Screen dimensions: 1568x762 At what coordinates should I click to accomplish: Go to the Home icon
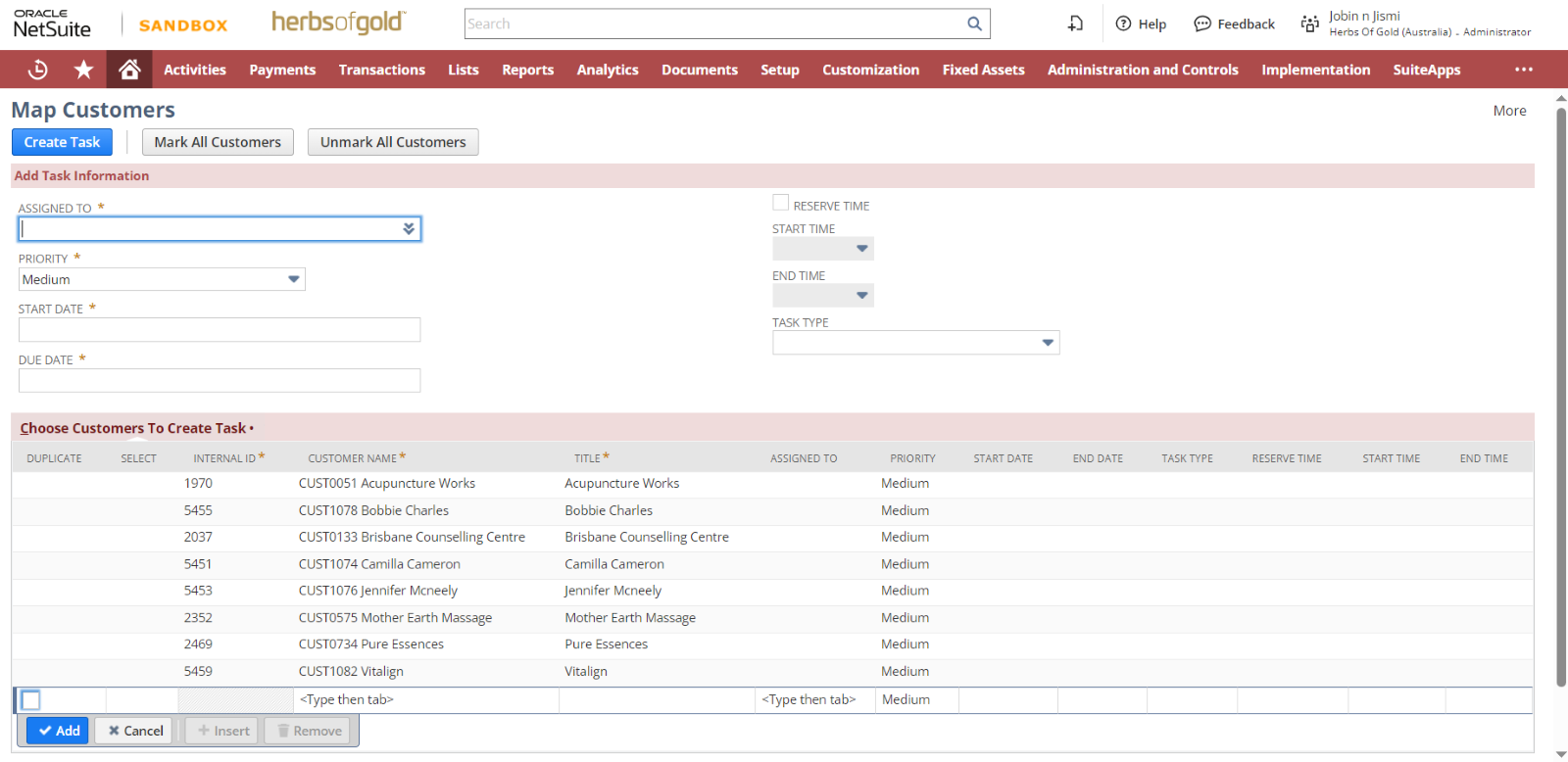129,70
